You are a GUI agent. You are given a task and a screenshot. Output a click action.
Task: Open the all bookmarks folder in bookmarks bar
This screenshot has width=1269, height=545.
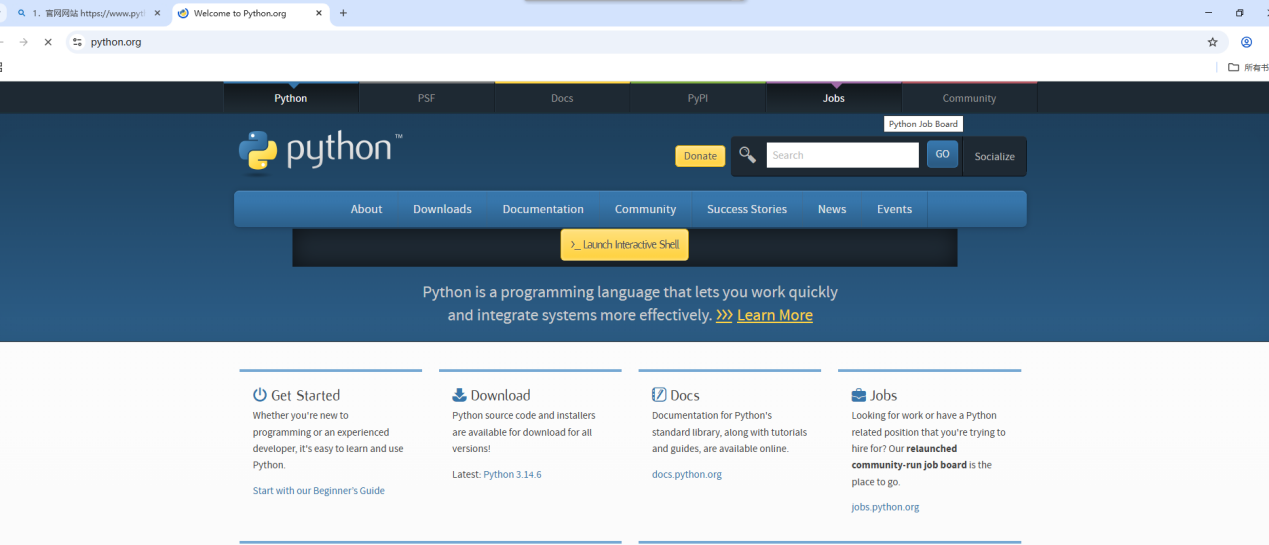pos(1247,67)
